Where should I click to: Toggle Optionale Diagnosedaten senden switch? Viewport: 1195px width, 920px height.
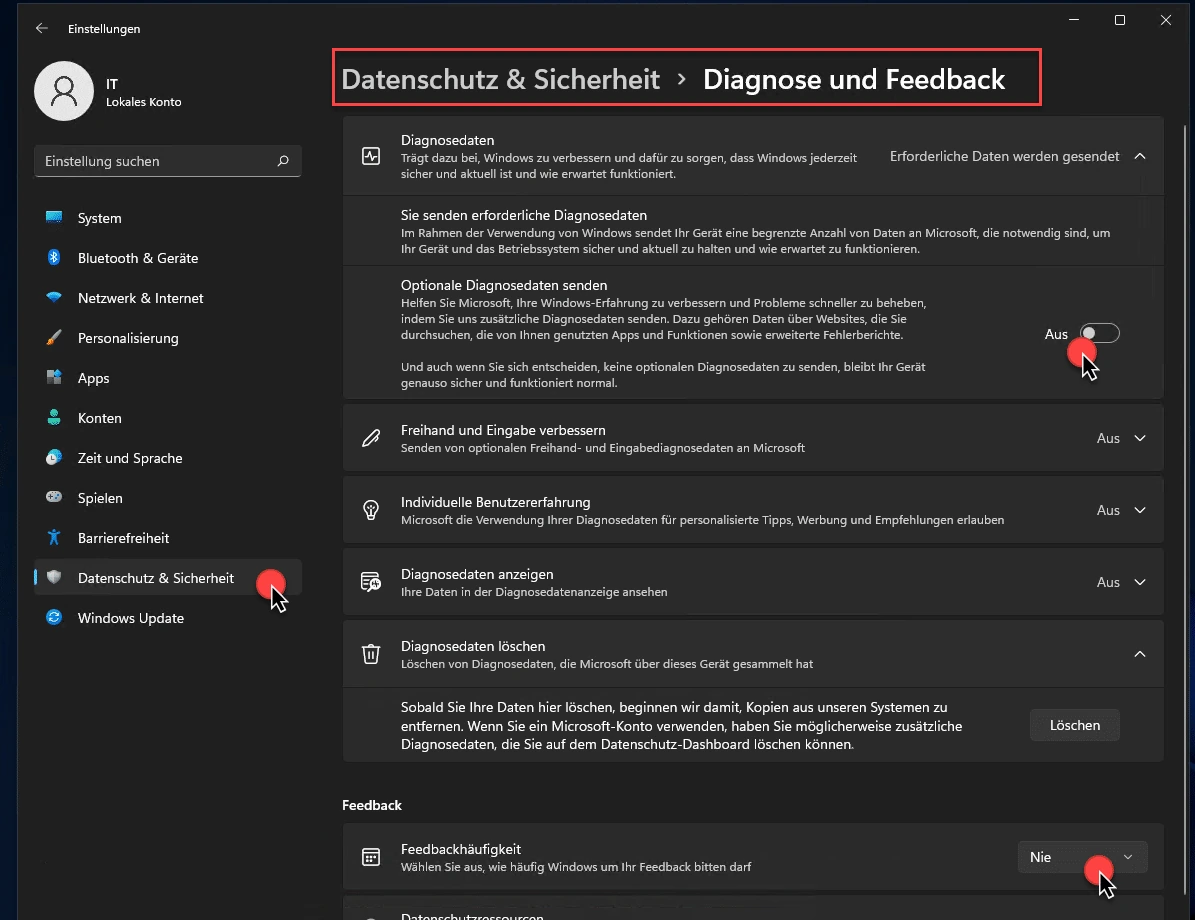click(x=1100, y=333)
